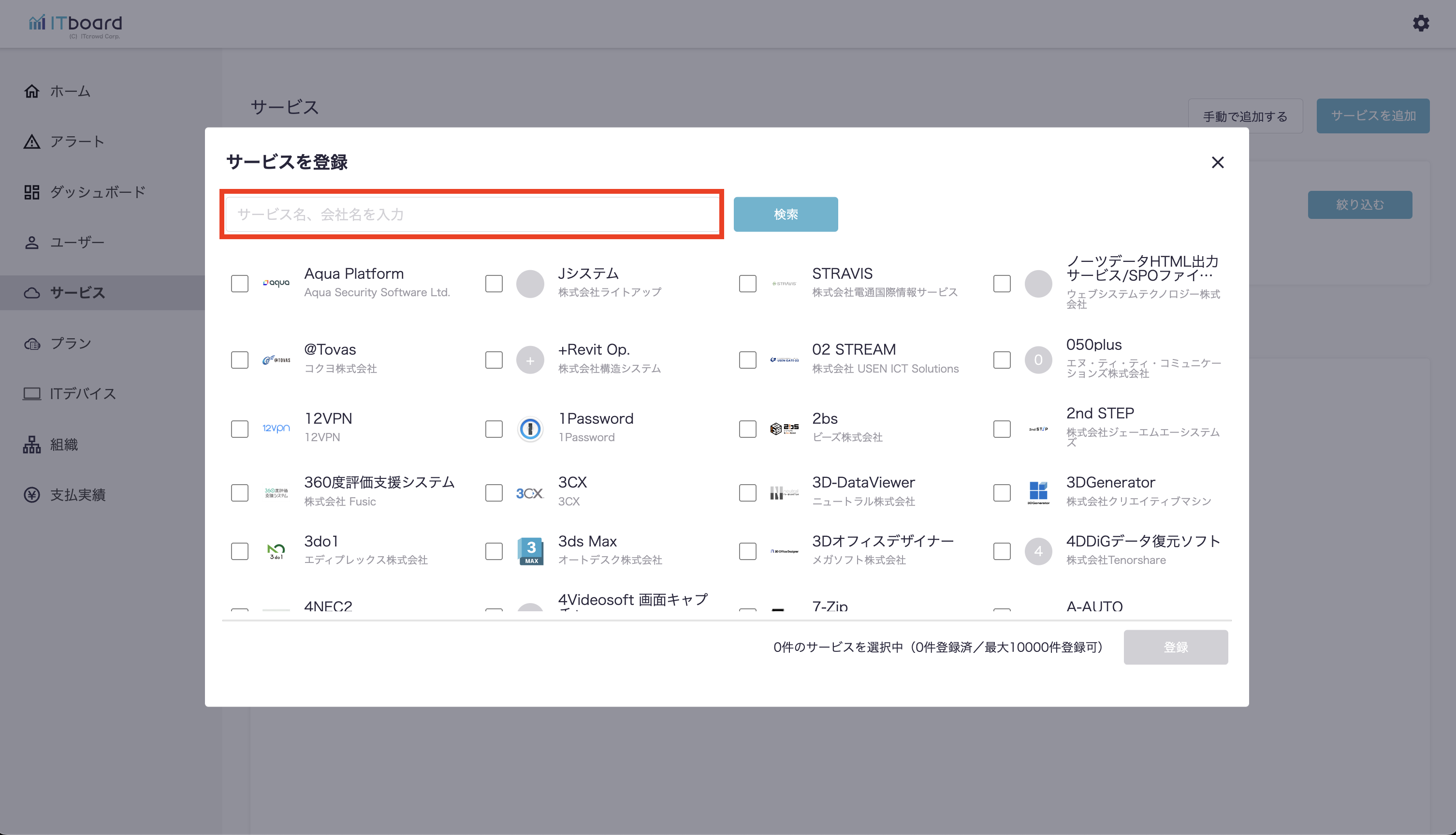This screenshot has width=1456, height=835.
Task: Open the 支払実績 sidebar item
Action: pyautogui.click(x=77, y=494)
